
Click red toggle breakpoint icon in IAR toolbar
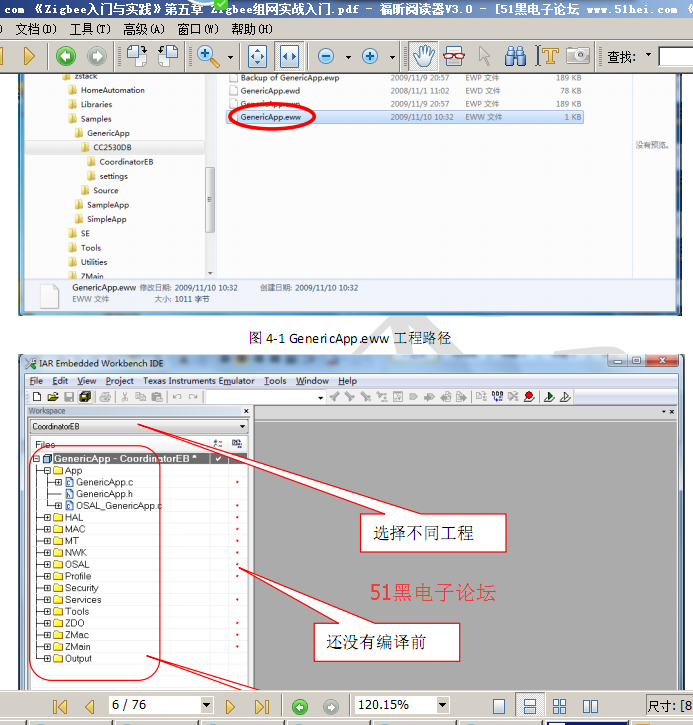click(x=529, y=397)
